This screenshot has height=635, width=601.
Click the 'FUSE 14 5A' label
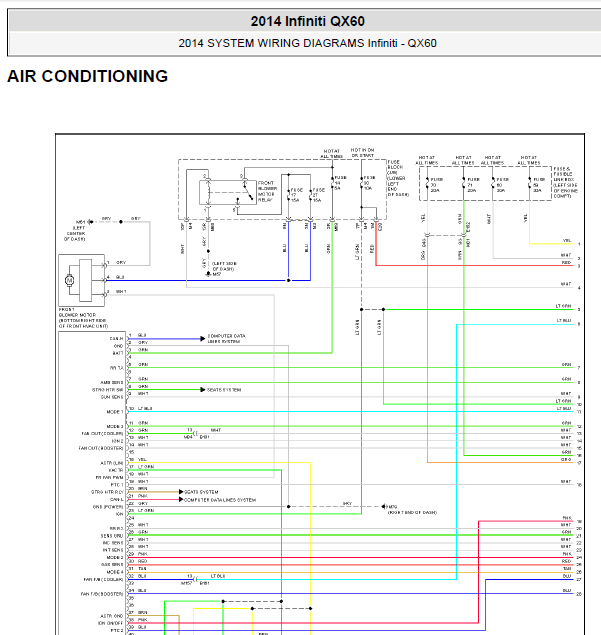point(340,183)
